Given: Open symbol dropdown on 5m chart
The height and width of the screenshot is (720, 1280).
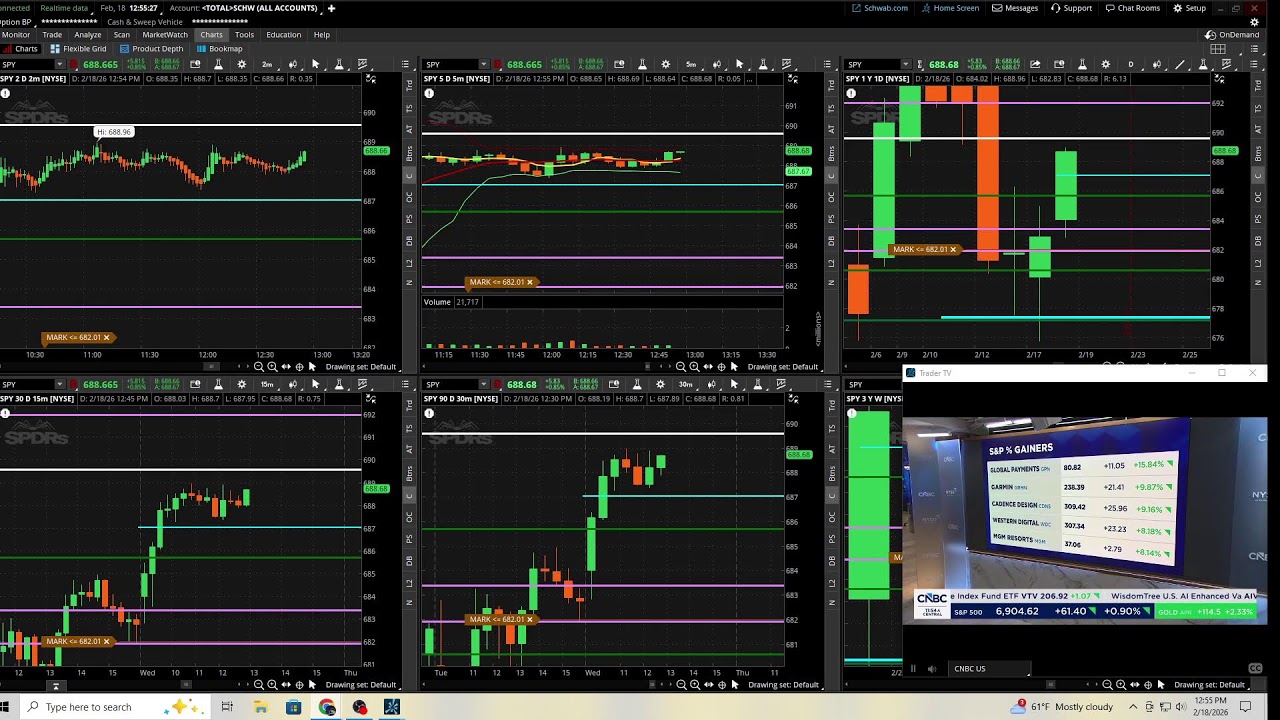Looking at the screenshot, I should [x=484, y=64].
